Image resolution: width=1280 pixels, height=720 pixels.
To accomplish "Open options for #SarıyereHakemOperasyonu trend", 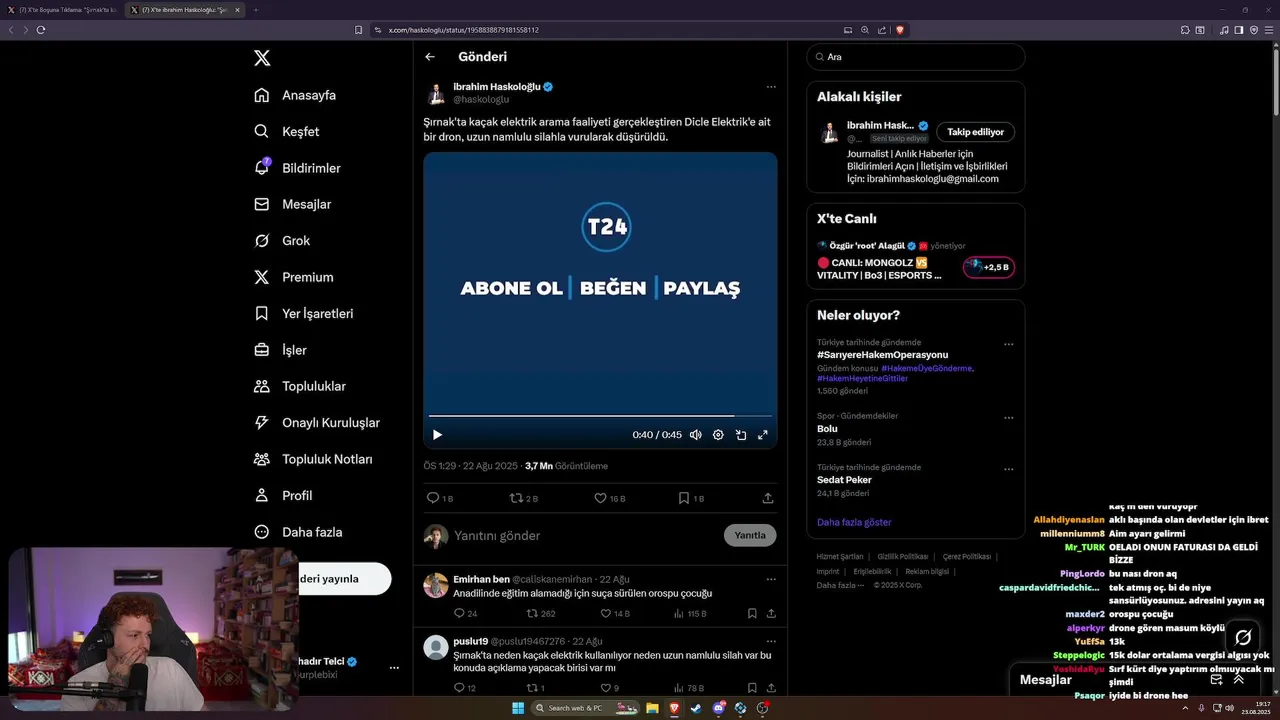I will (x=1008, y=344).
